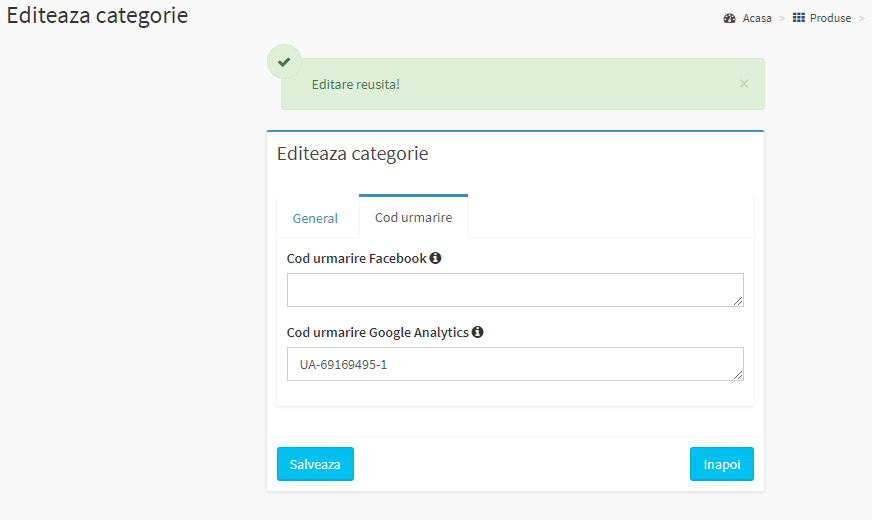Open the Produse breadcrumb link
Screen dimensions: 872x520
tap(830, 18)
